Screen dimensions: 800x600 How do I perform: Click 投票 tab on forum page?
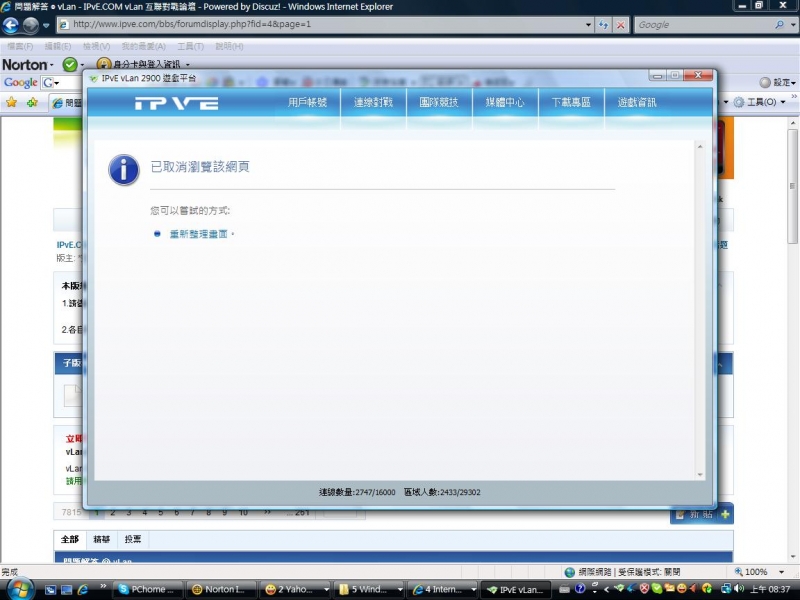click(x=133, y=539)
